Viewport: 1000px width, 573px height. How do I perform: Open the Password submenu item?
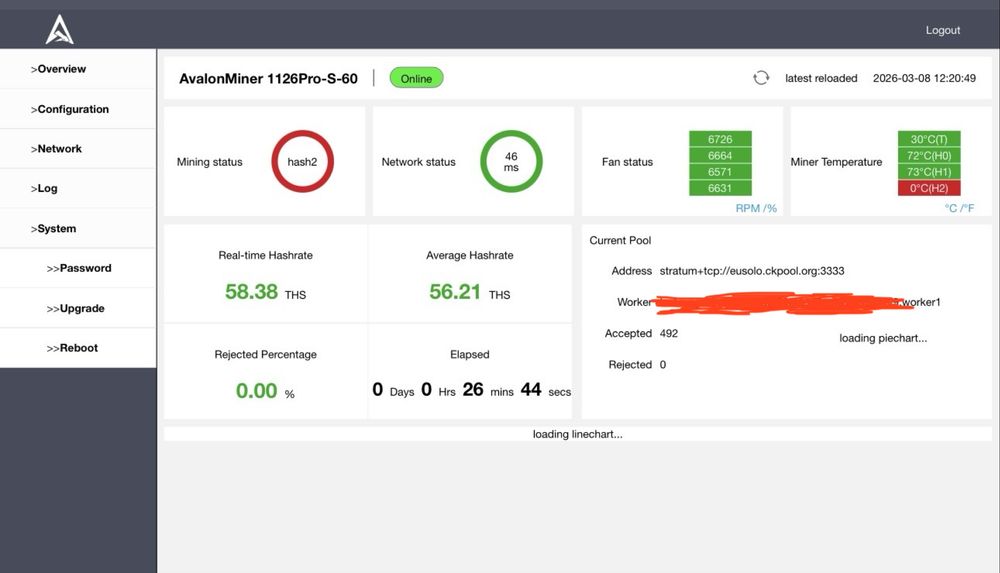pos(78,268)
